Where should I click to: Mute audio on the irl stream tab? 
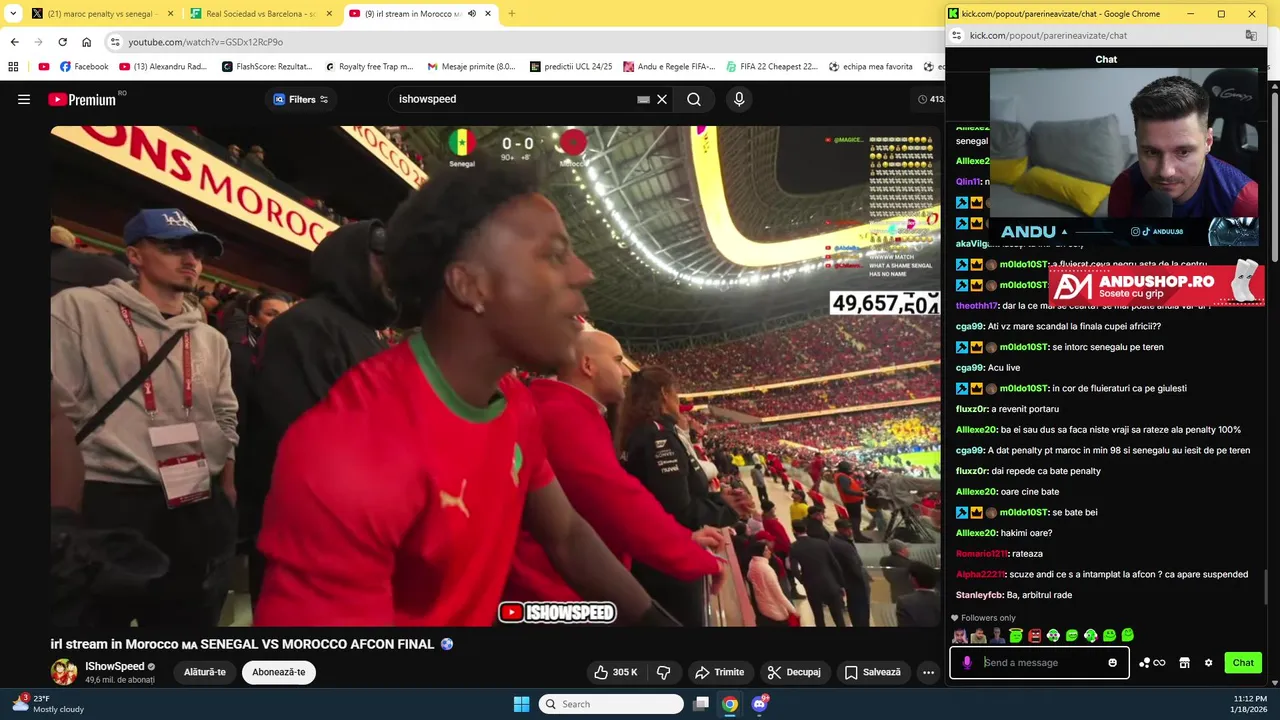(472, 14)
